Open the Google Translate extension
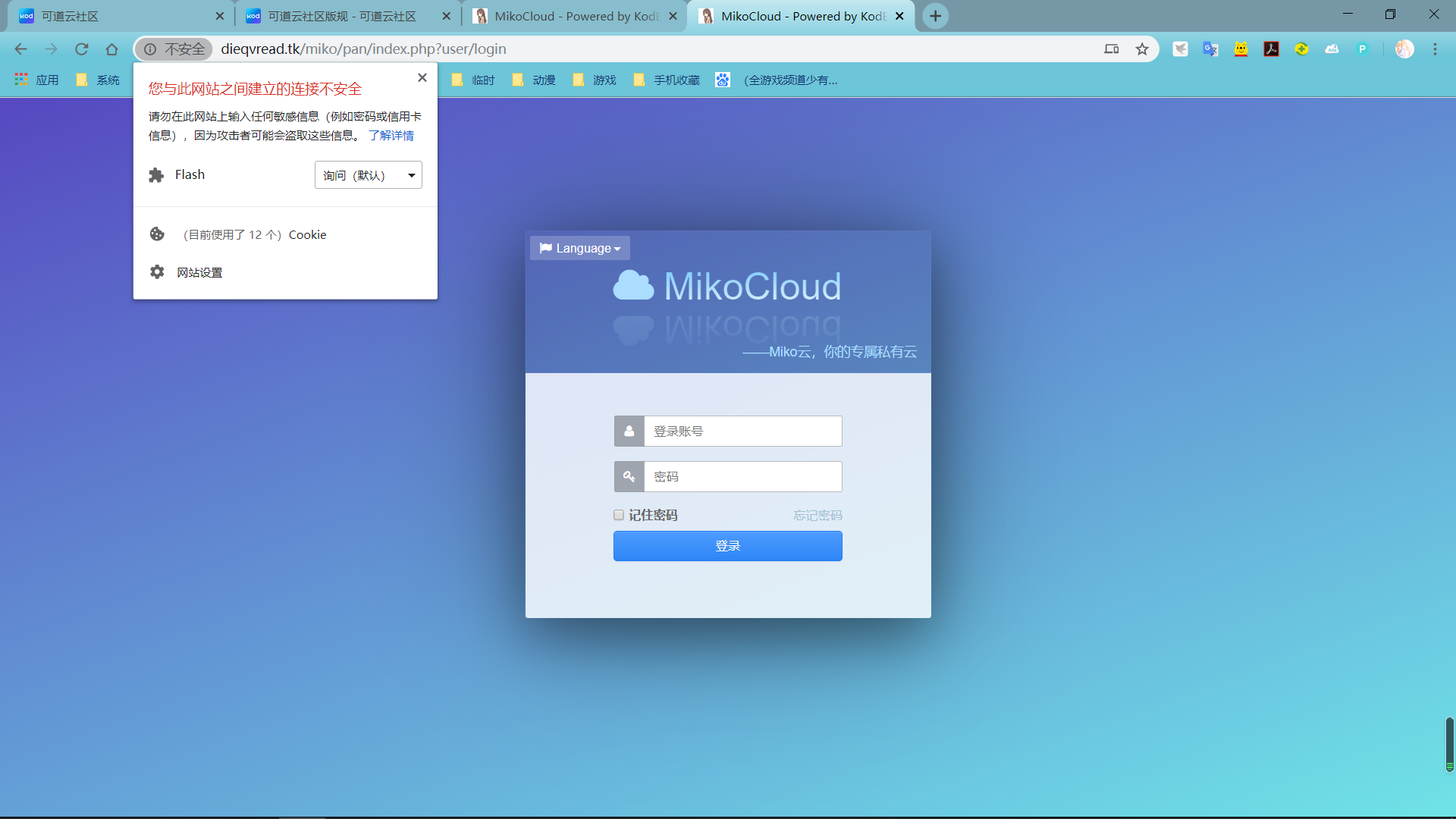Screen dimensions: 1456x819 [1210, 49]
